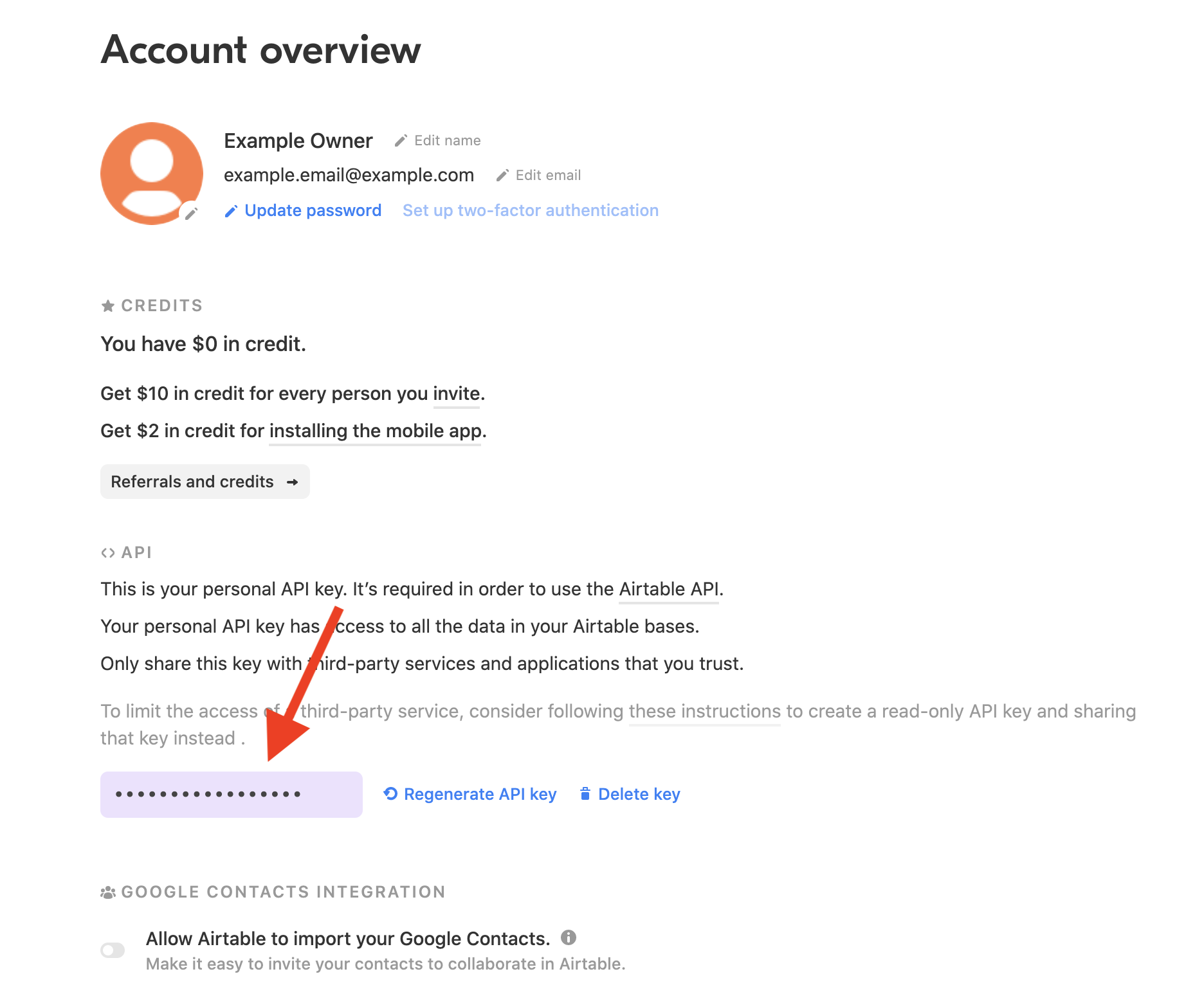Viewport: 1204px width, 985px height.
Task: Toggle Google Contacts import switch
Action: (x=113, y=950)
